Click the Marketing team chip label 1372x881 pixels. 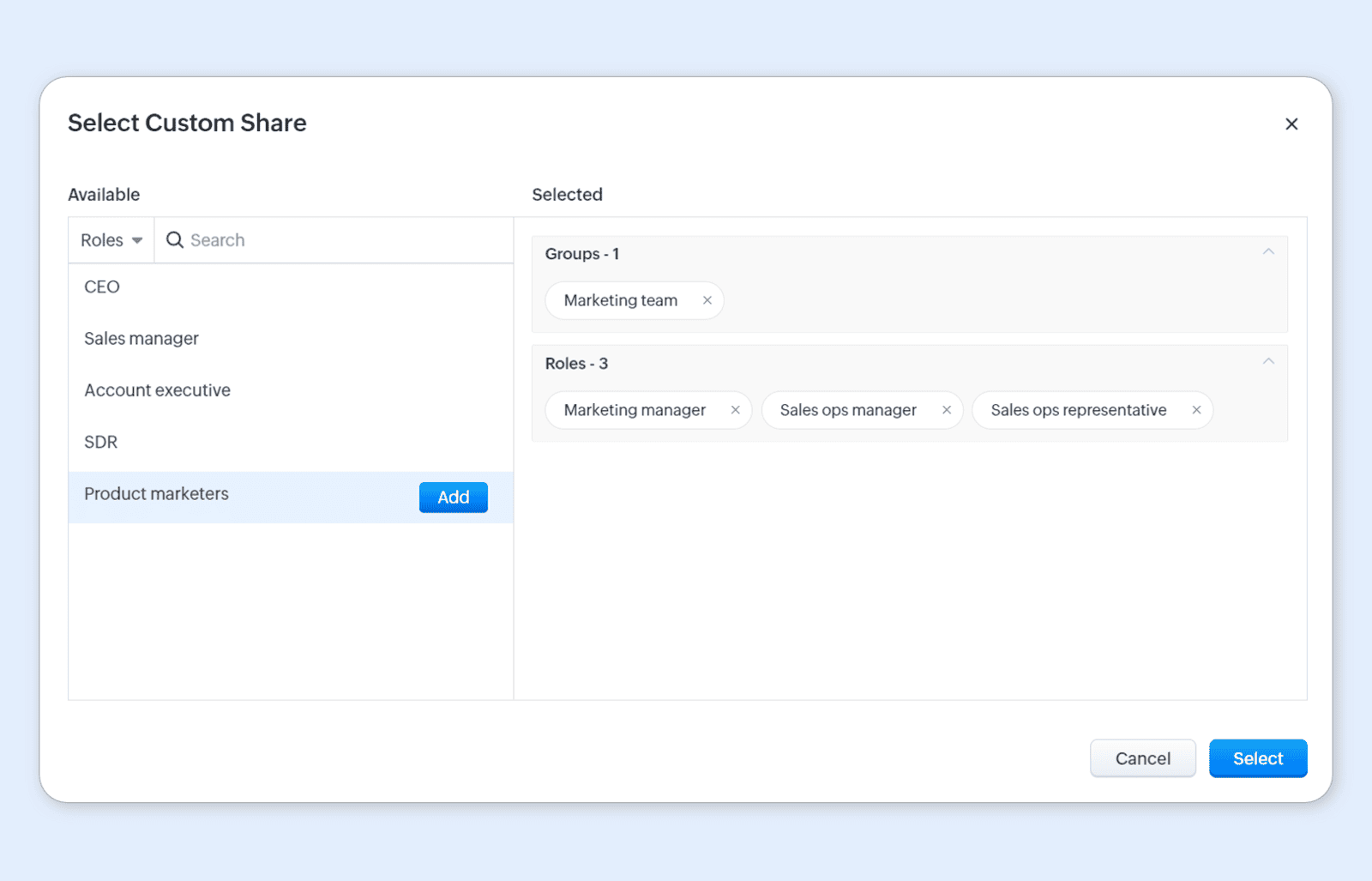[x=621, y=300]
